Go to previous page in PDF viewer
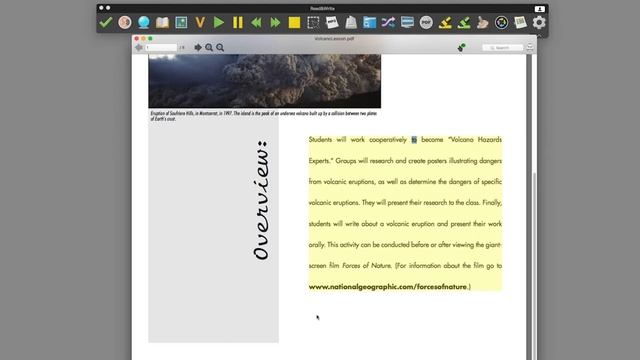 [x=139, y=47]
